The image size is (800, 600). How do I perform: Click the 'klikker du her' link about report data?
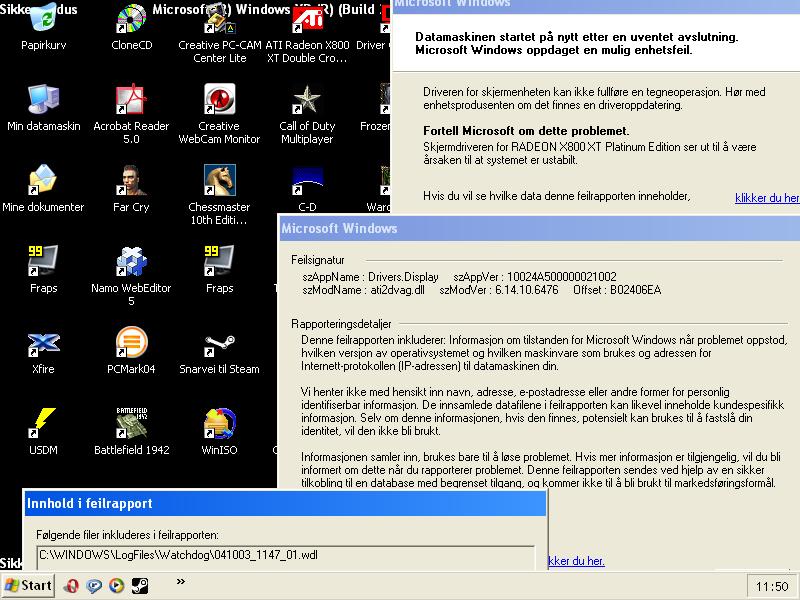pos(767,198)
